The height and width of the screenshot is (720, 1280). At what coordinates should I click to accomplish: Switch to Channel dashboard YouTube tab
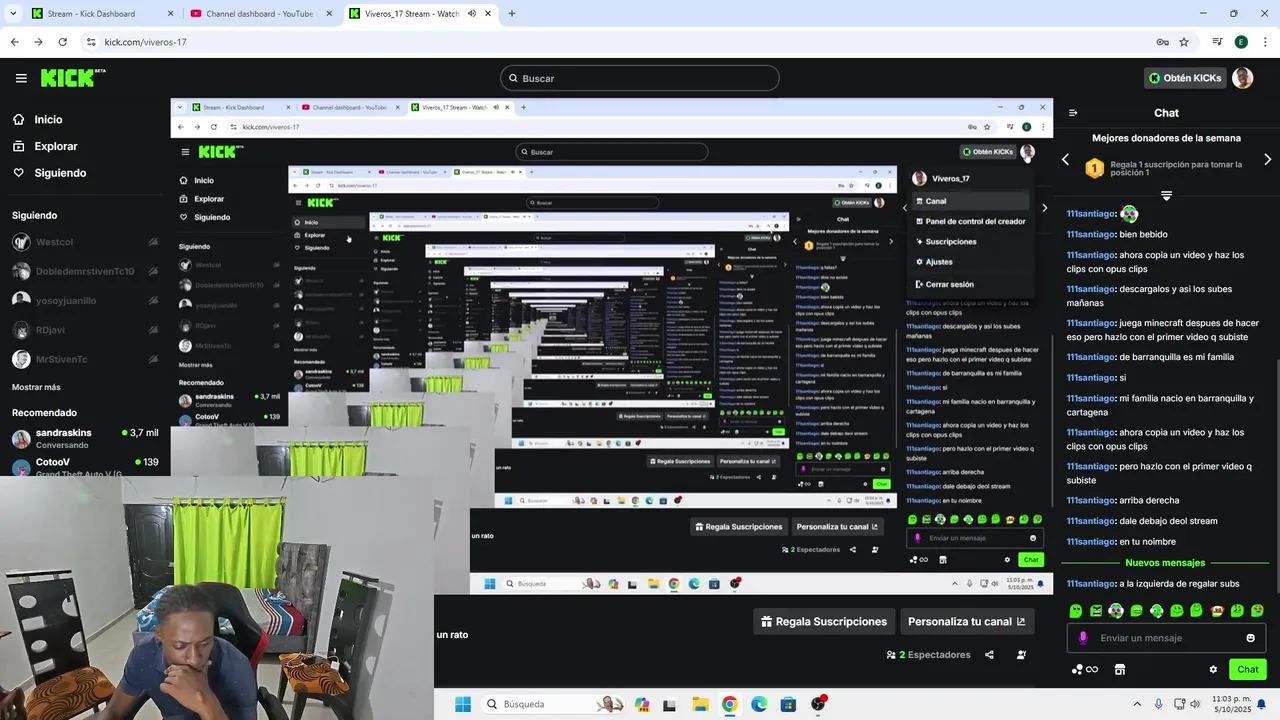click(260, 14)
